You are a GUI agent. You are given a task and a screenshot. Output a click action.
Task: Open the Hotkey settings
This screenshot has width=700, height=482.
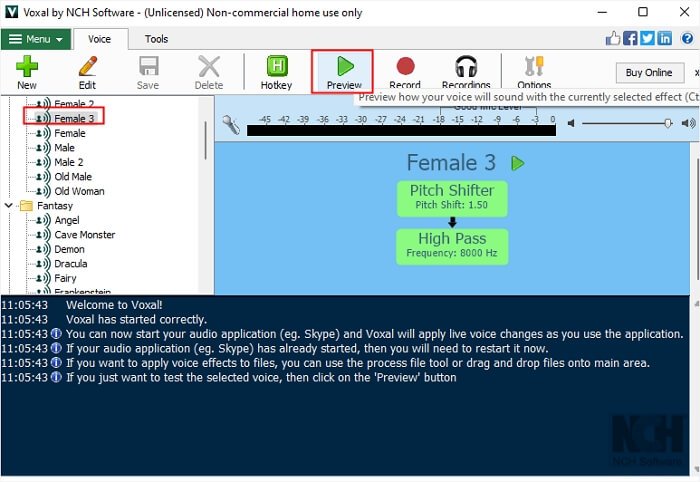tap(278, 72)
